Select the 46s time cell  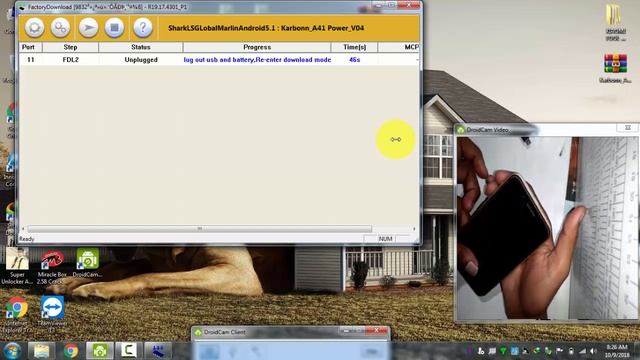click(x=354, y=60)
